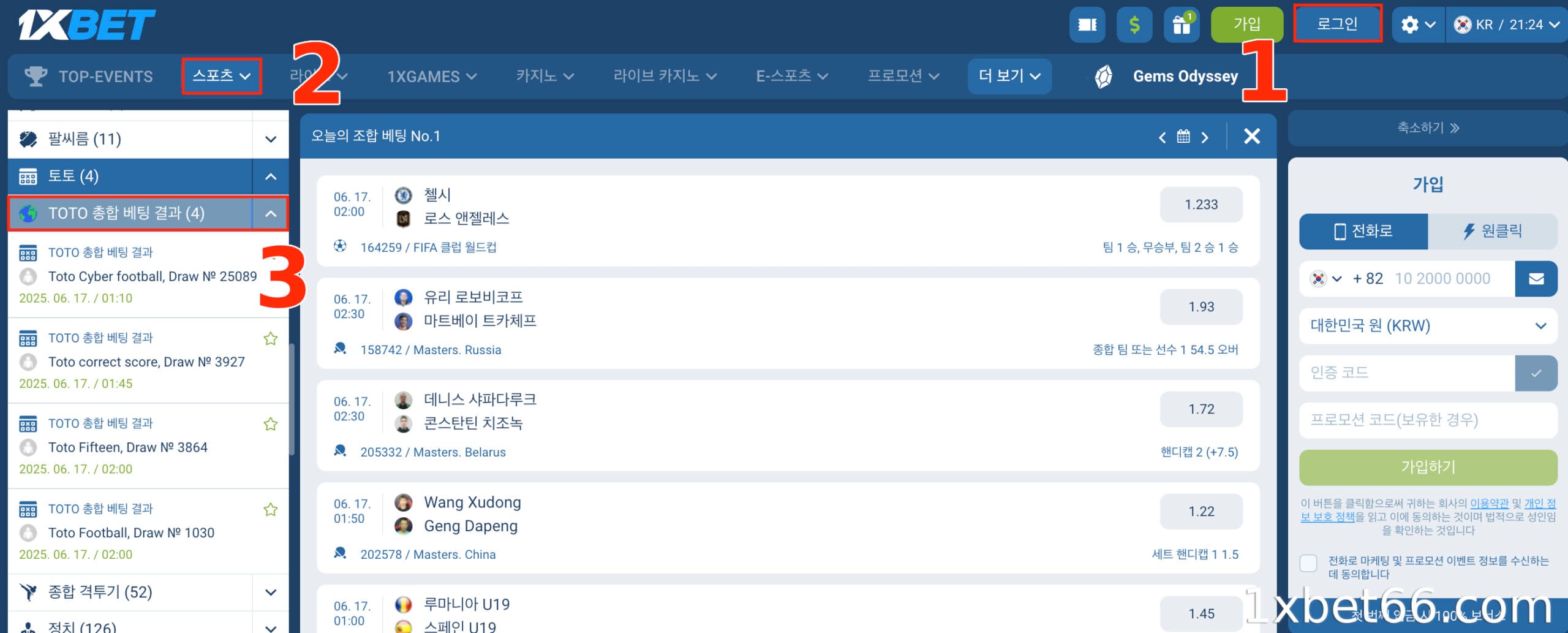
Task: Click the confirm checkmark button
Action: pos(1536,373)
